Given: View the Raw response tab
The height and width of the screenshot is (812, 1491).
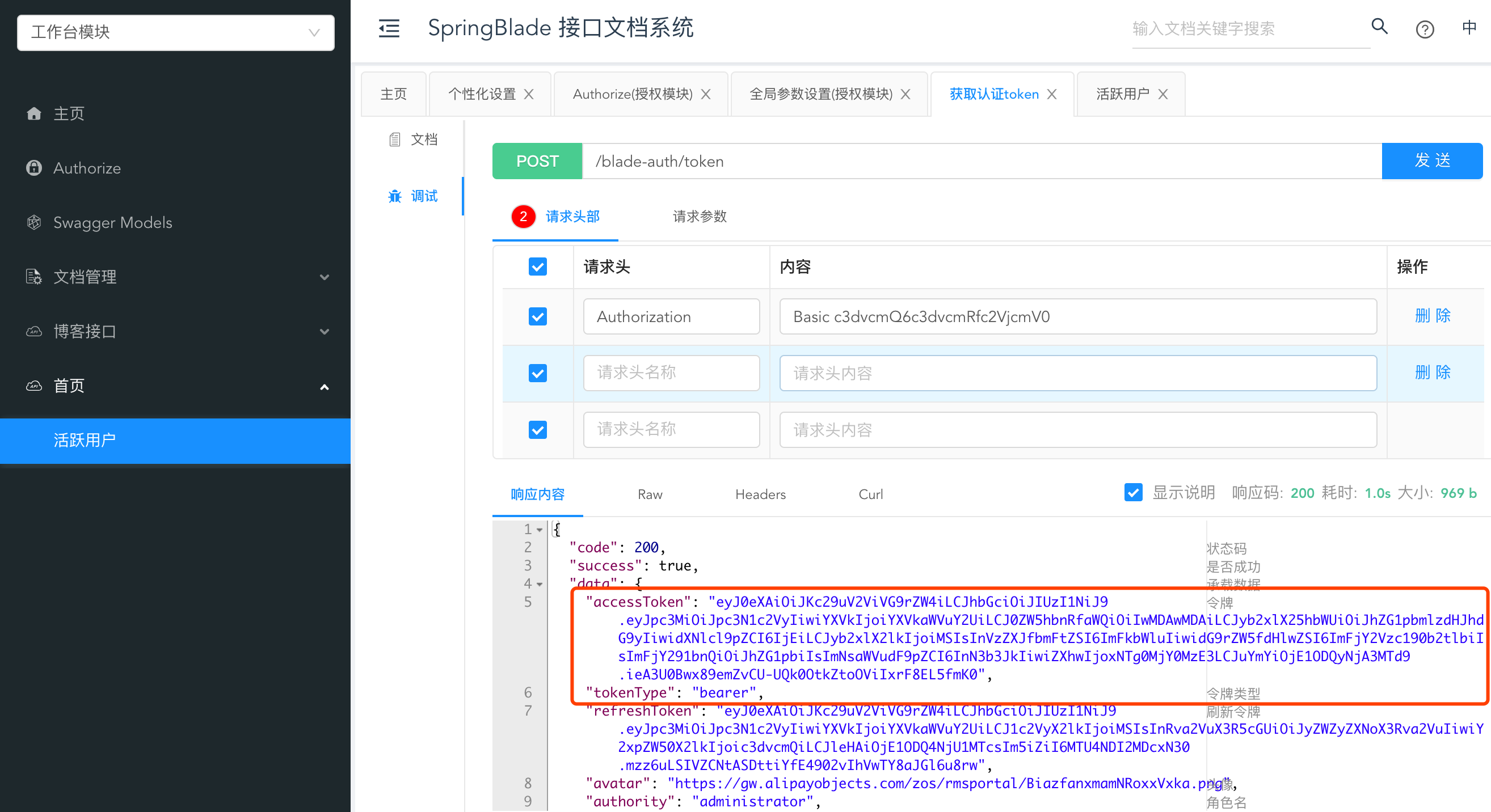Looking at the screenshot, I should pos(650,494).
